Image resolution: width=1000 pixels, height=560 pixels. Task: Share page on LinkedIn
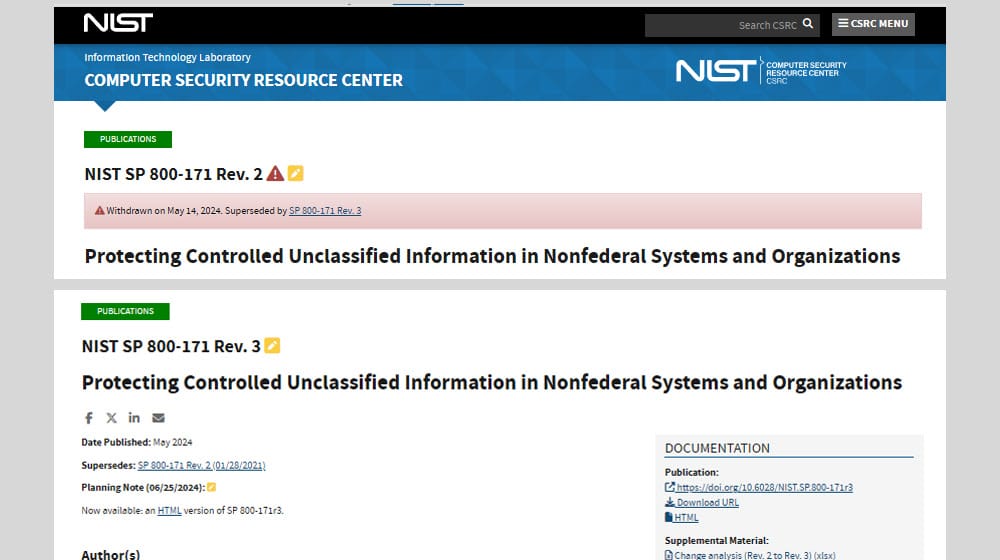click(134, 418)
